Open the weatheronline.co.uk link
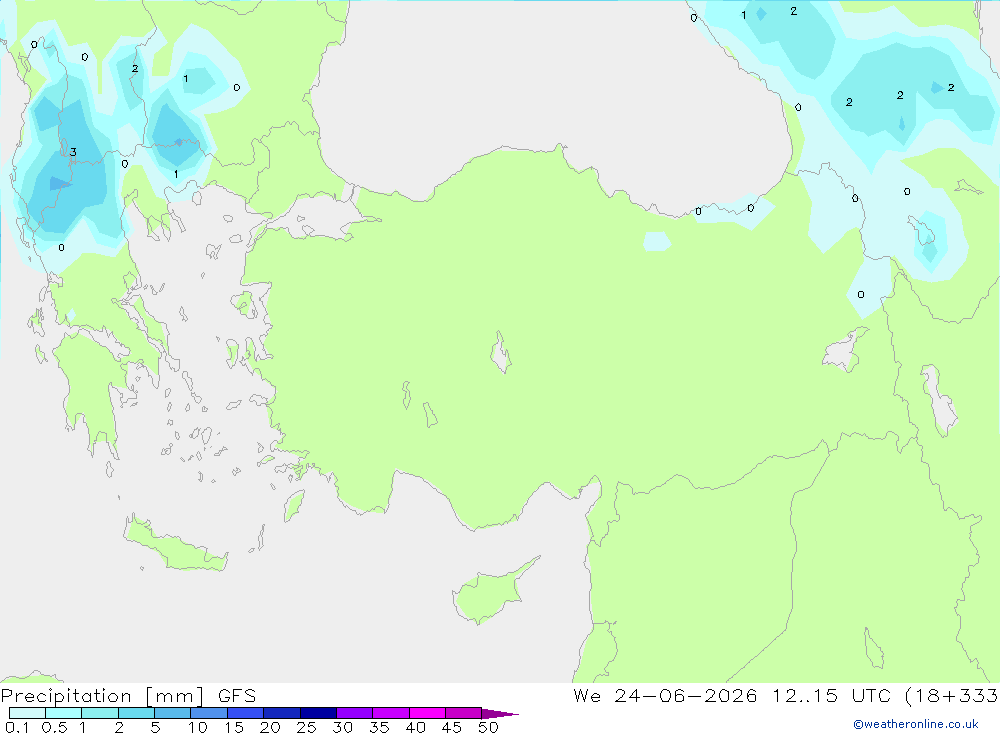This screenshot has height=733, width=1000. point(916,724)
